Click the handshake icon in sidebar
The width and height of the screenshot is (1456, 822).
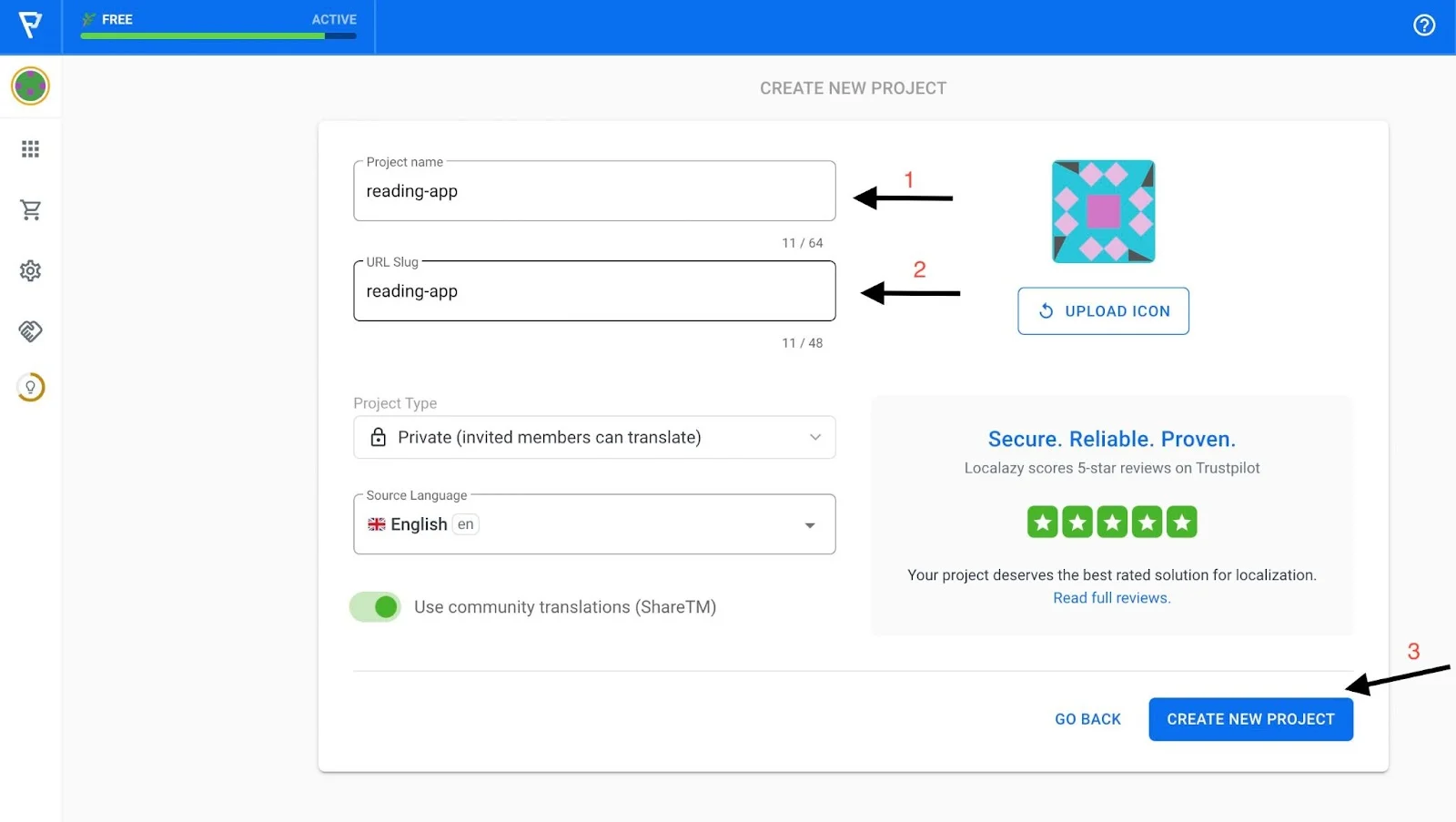coord(30,331)
